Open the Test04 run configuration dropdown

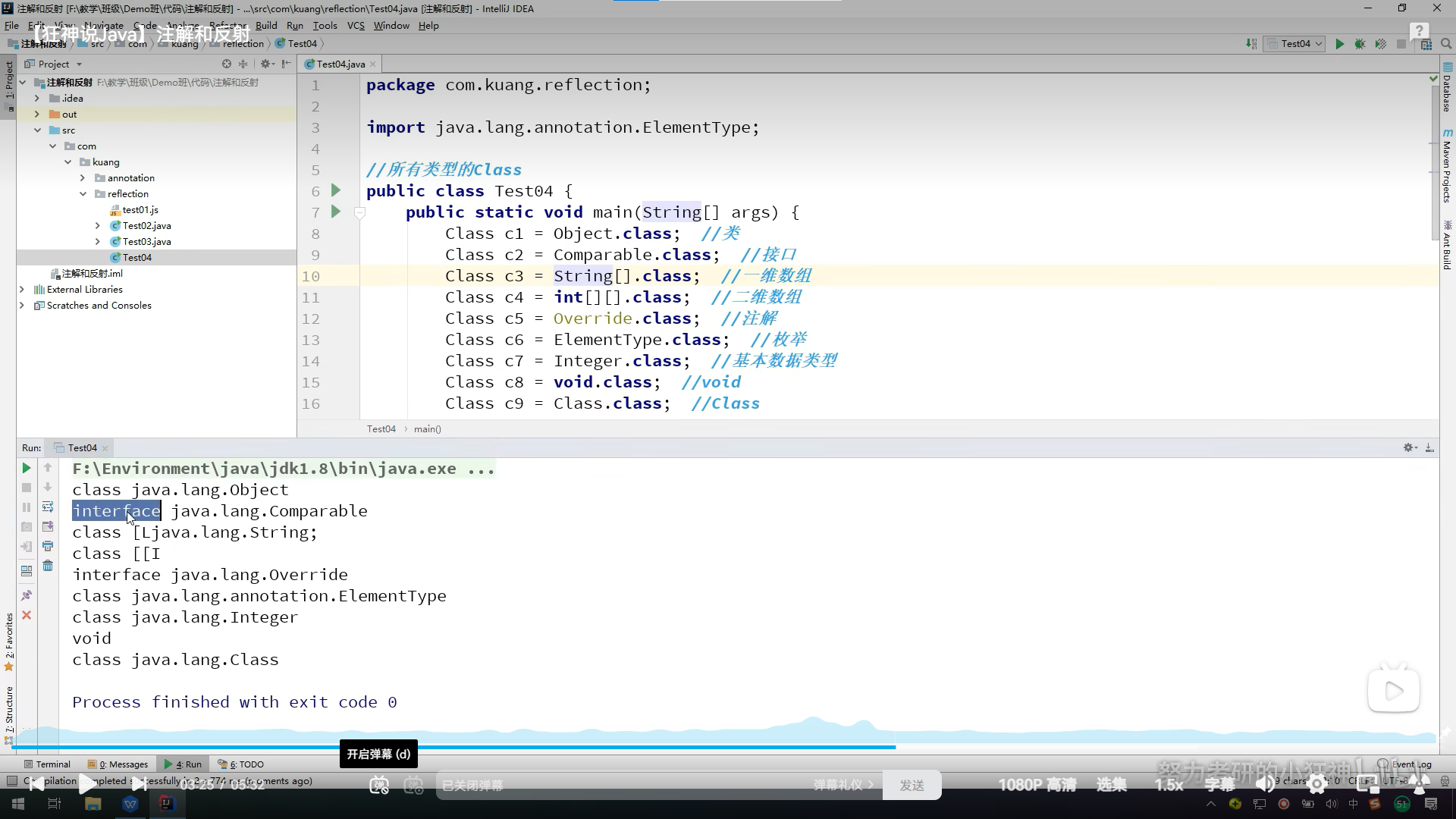(1295, 44)
